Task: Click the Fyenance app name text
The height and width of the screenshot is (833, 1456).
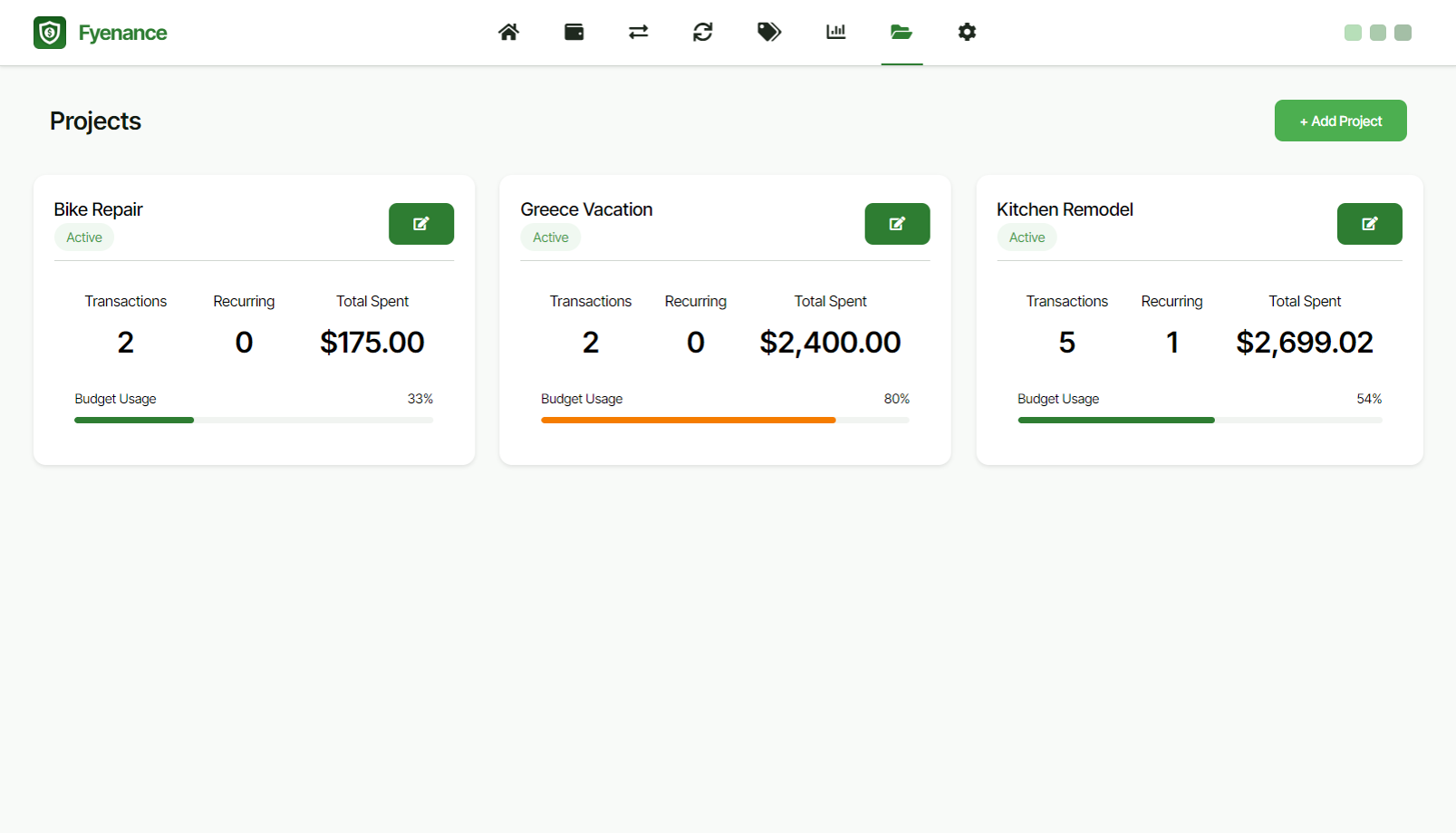Action: [x=122, y=32]
